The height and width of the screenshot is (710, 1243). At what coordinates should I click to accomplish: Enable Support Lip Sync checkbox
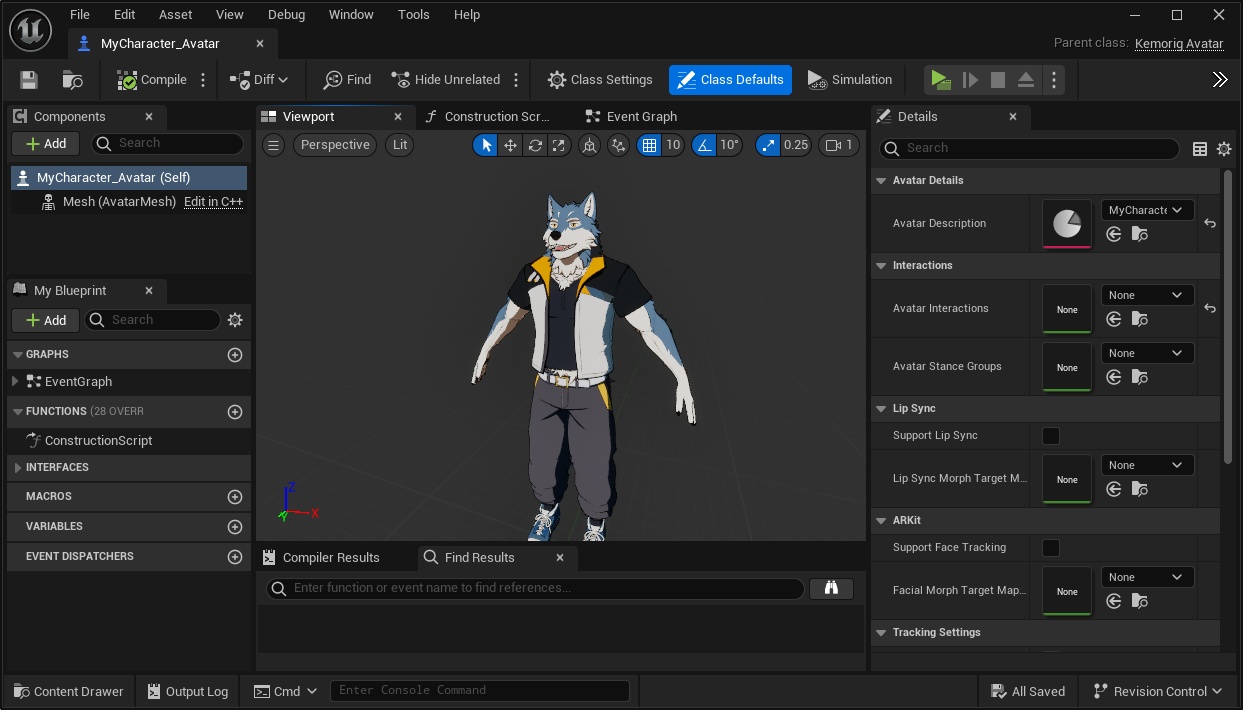tap(1051, 436)
